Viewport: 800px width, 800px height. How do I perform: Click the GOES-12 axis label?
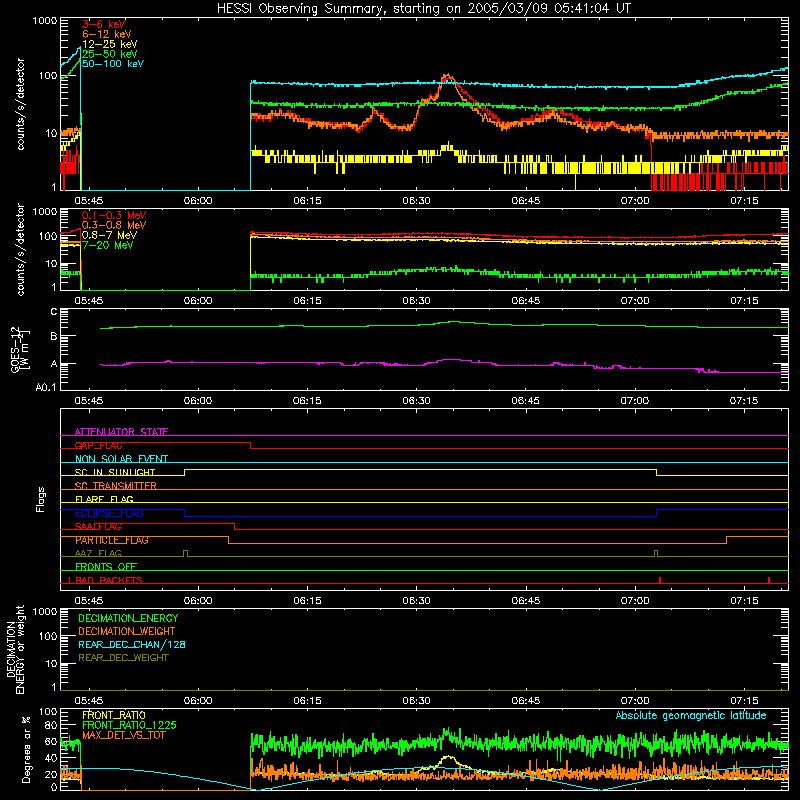coord(19,349)
